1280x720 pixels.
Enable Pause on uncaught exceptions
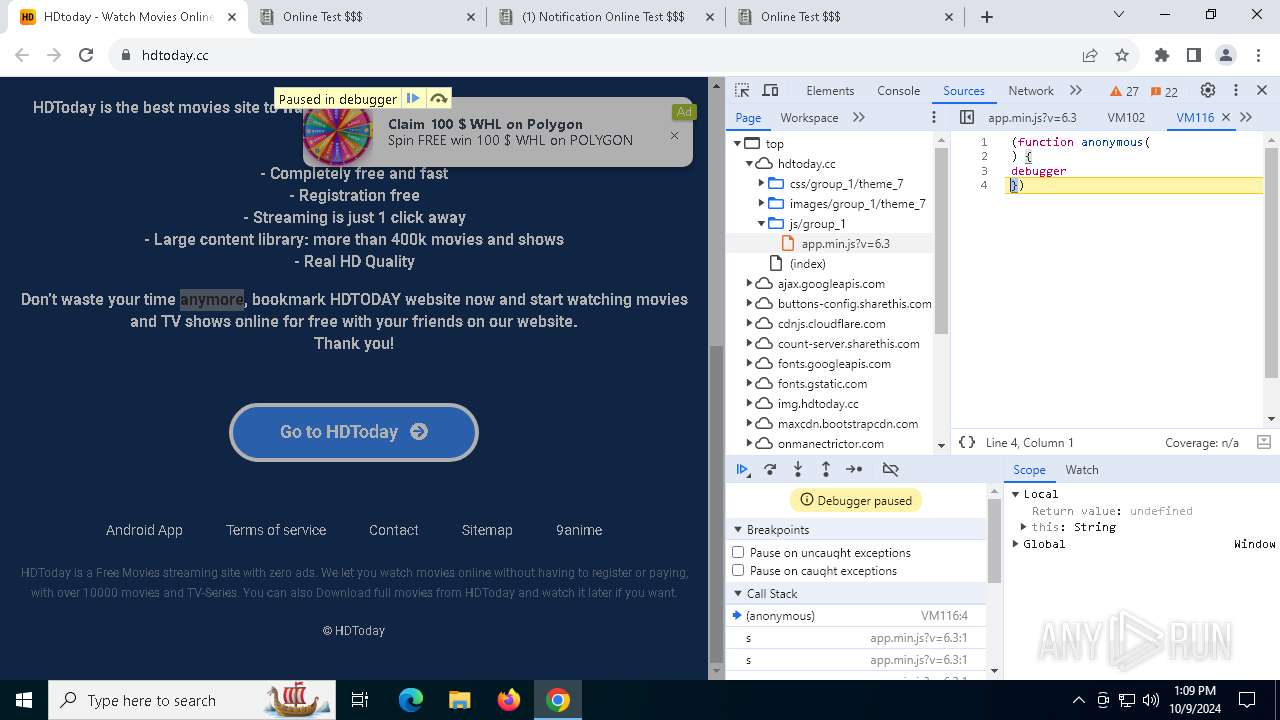pyautogui.click(x=738, y=552)
